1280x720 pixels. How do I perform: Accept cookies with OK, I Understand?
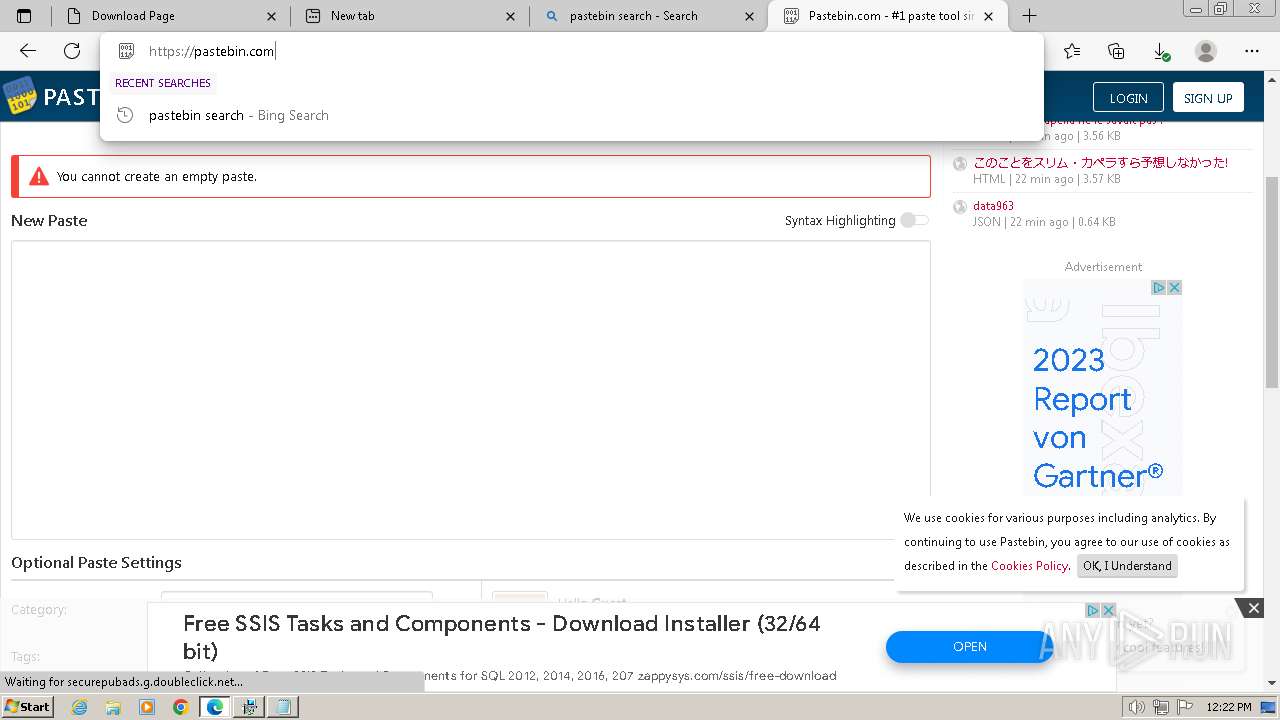click(1127, 566)
